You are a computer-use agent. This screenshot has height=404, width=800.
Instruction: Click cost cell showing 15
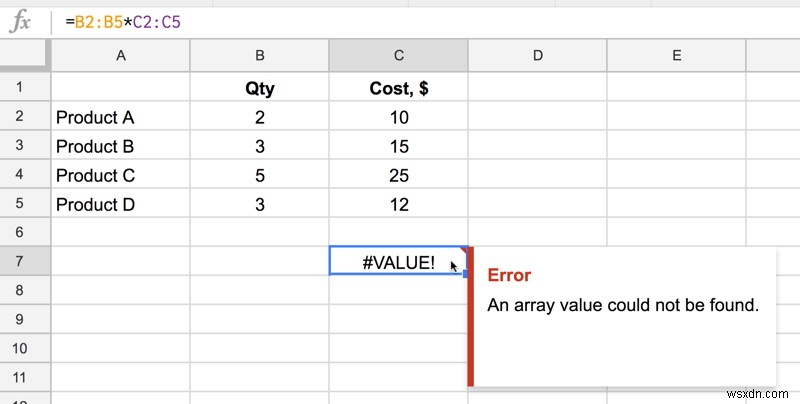pos(398,145)
